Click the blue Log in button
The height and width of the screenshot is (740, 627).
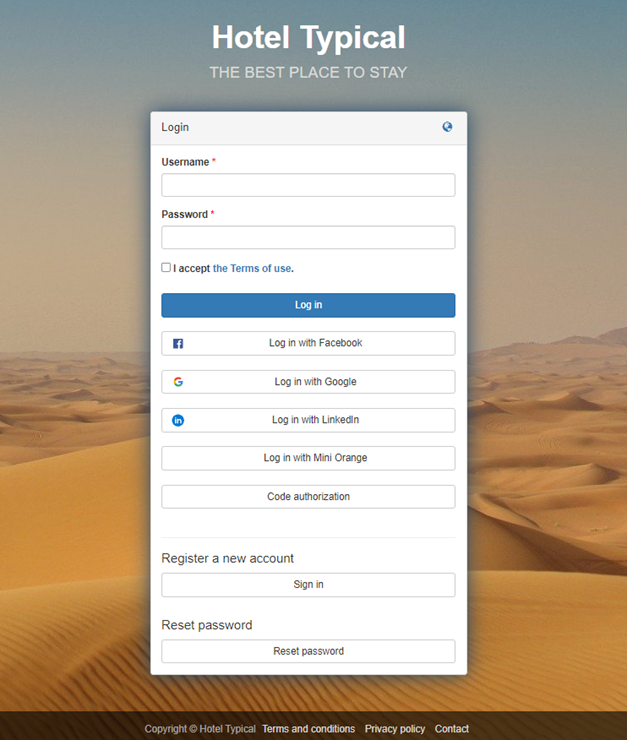[x=308, y=305]
